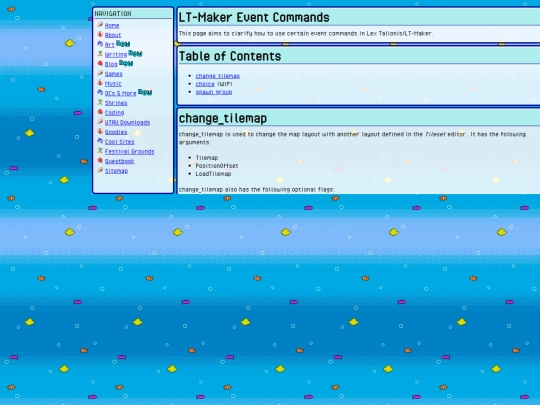540x405 pixels.
Task: Open the Guestbook link
Action: (120, 161)
